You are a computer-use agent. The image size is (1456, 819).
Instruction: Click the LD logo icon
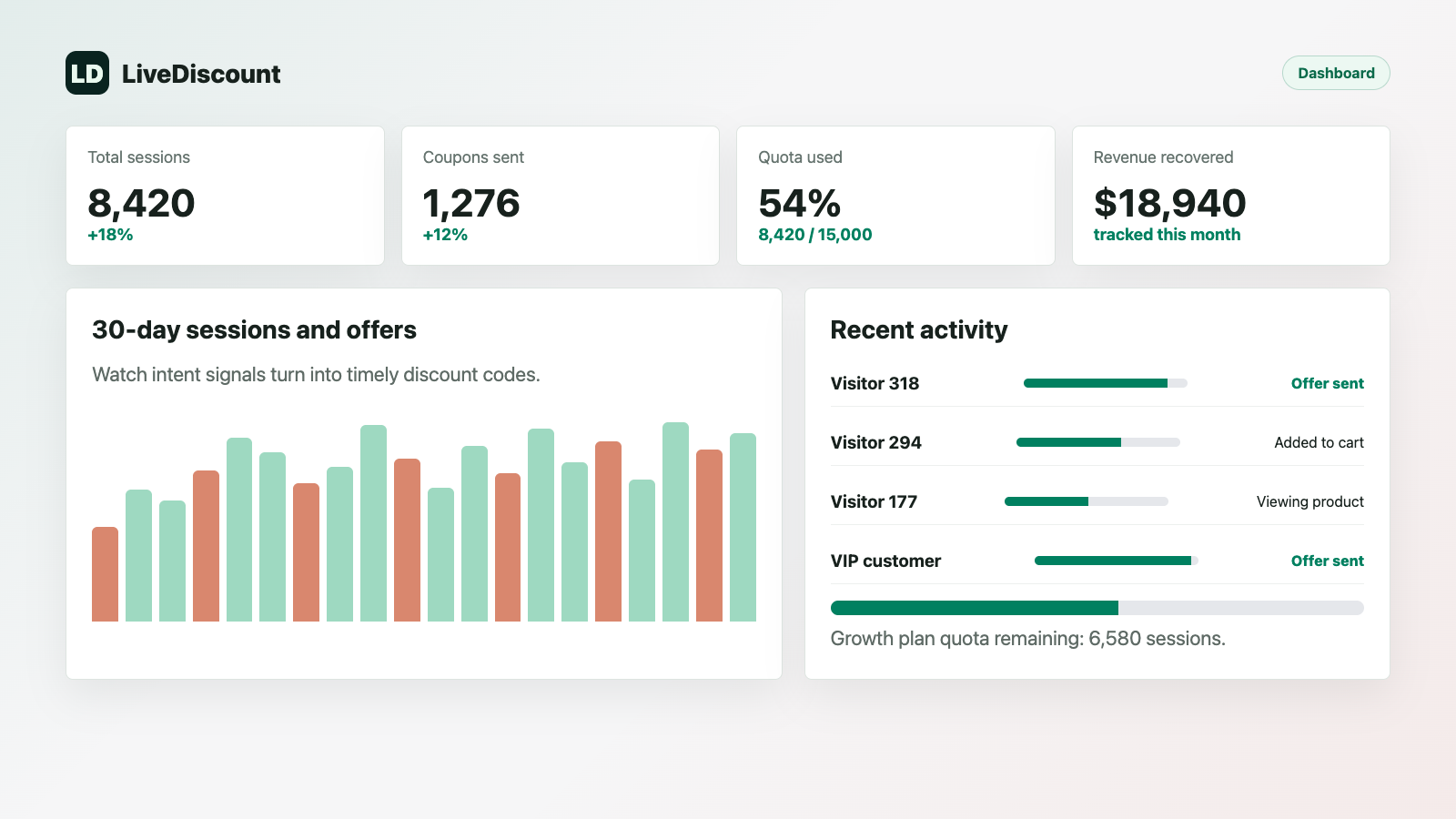87,73
